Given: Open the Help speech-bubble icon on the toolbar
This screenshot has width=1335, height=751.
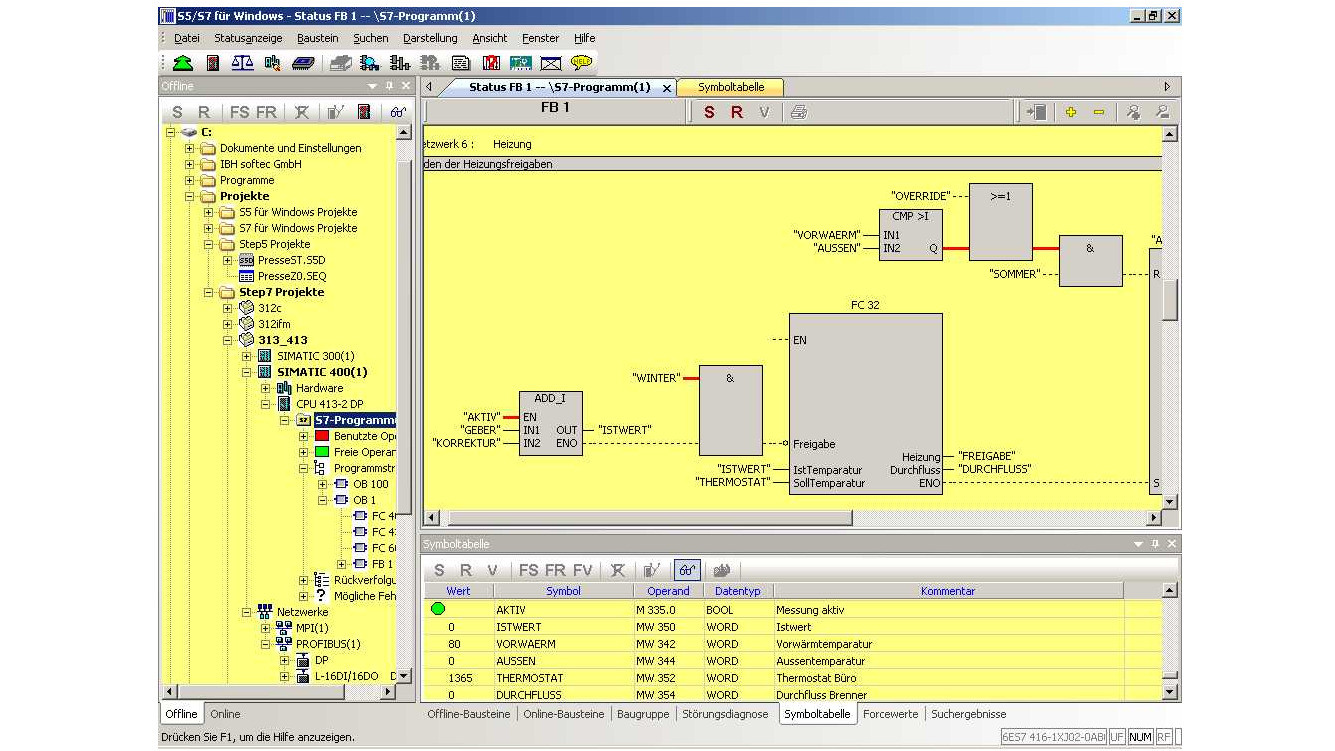Looking at the screenshot, I should (x=583, y=61).
